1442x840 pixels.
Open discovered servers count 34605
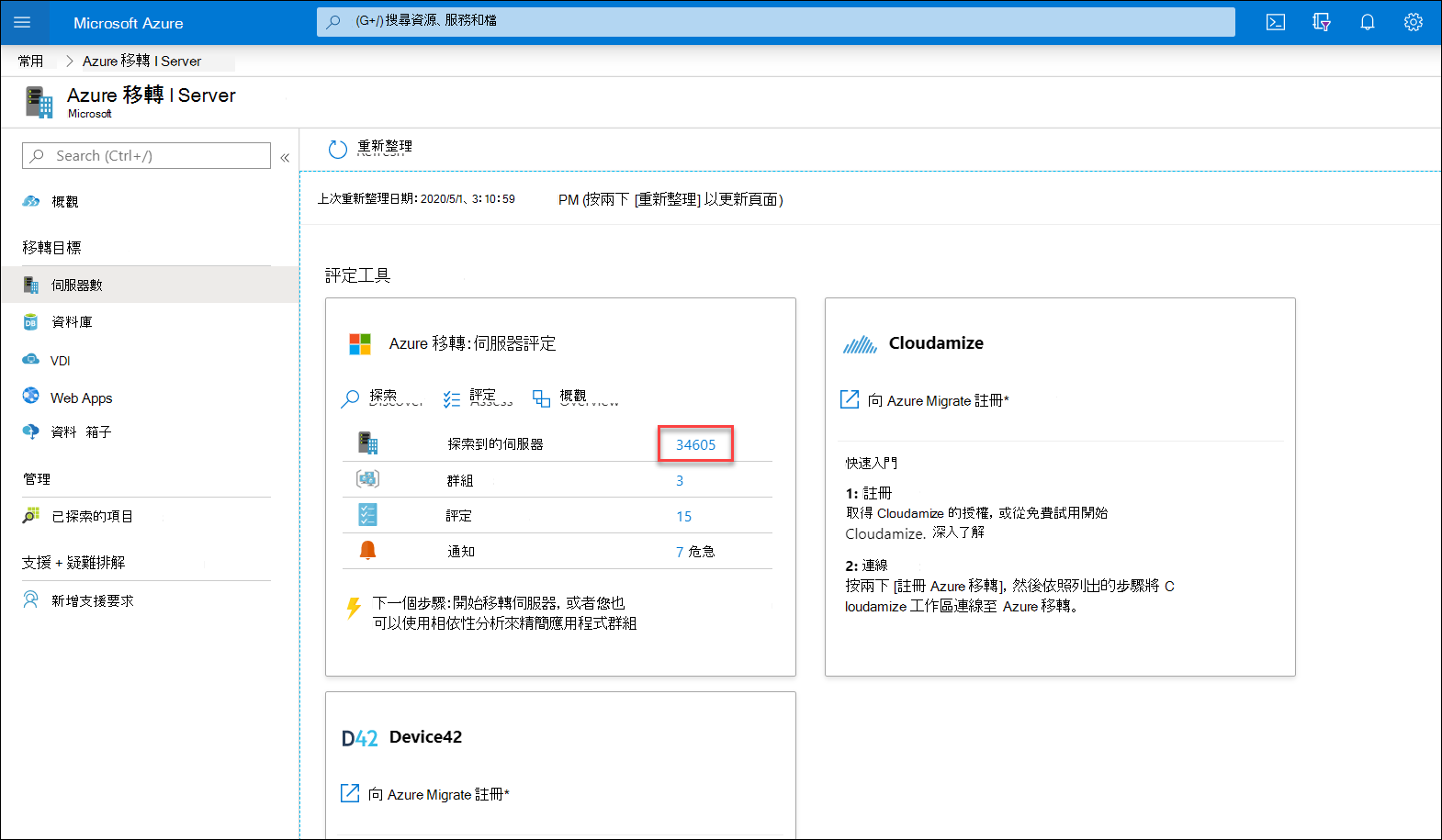[695, 444]
